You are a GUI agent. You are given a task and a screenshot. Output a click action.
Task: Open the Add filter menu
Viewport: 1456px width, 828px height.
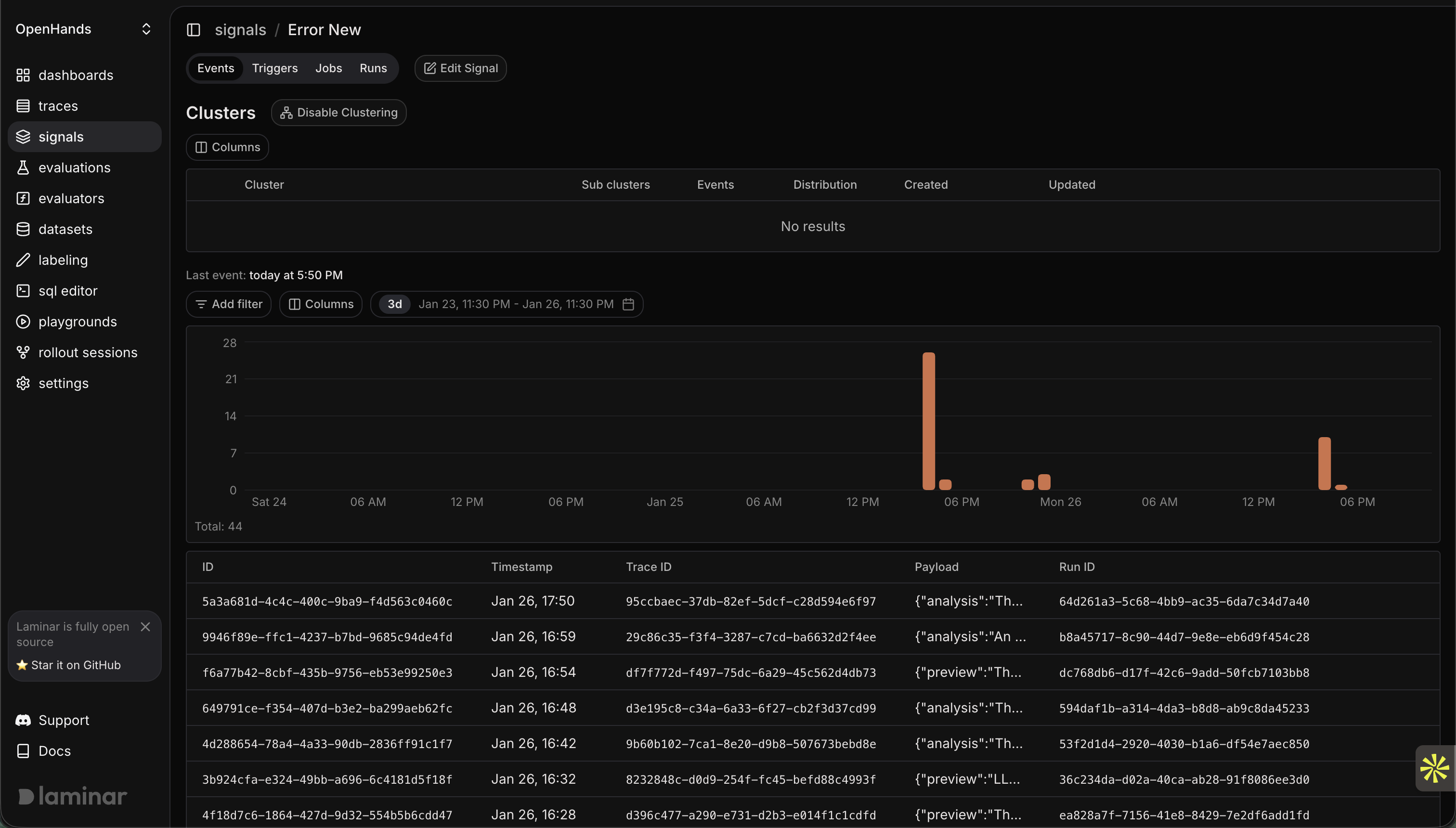(x=228, y=304)
